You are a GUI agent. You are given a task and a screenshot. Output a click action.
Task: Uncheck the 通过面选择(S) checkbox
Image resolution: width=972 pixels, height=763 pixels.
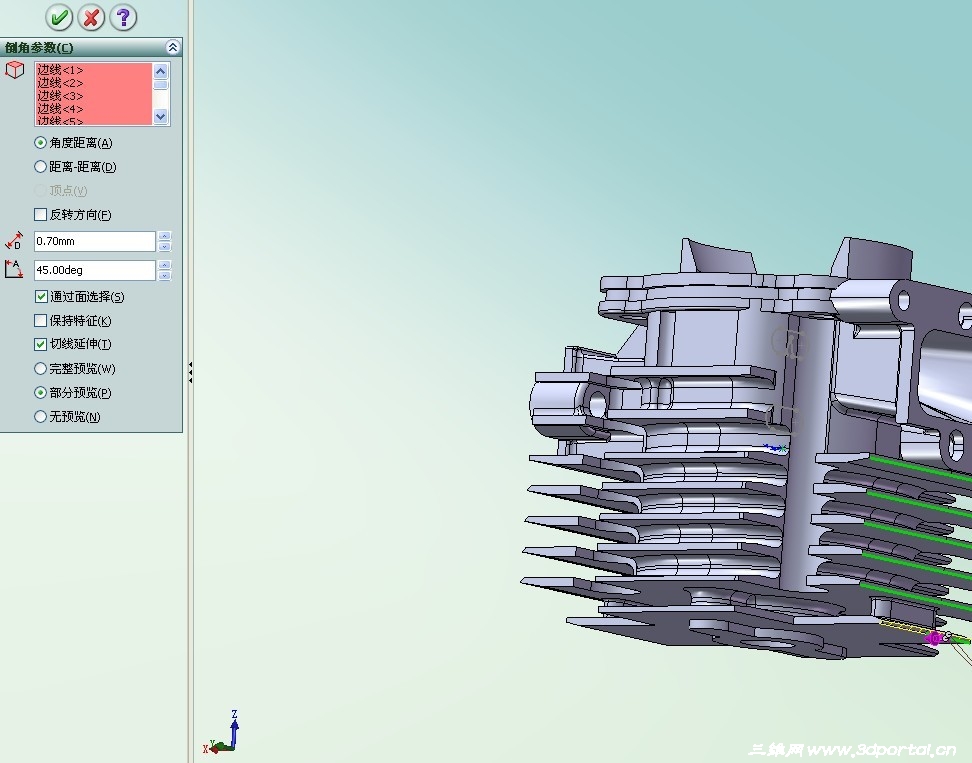(41, 297)
